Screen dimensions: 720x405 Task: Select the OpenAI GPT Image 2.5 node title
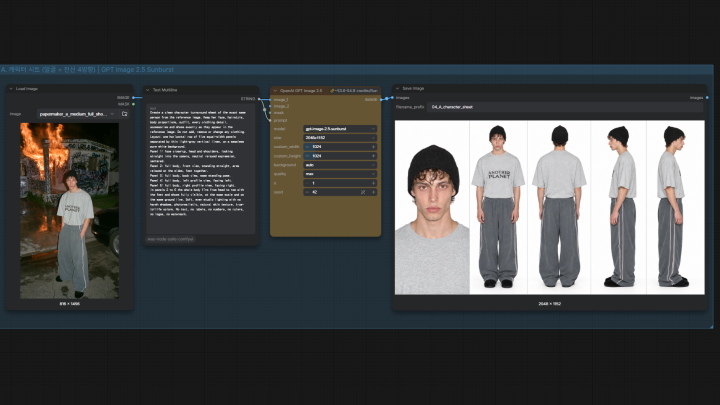coord(301,91)
